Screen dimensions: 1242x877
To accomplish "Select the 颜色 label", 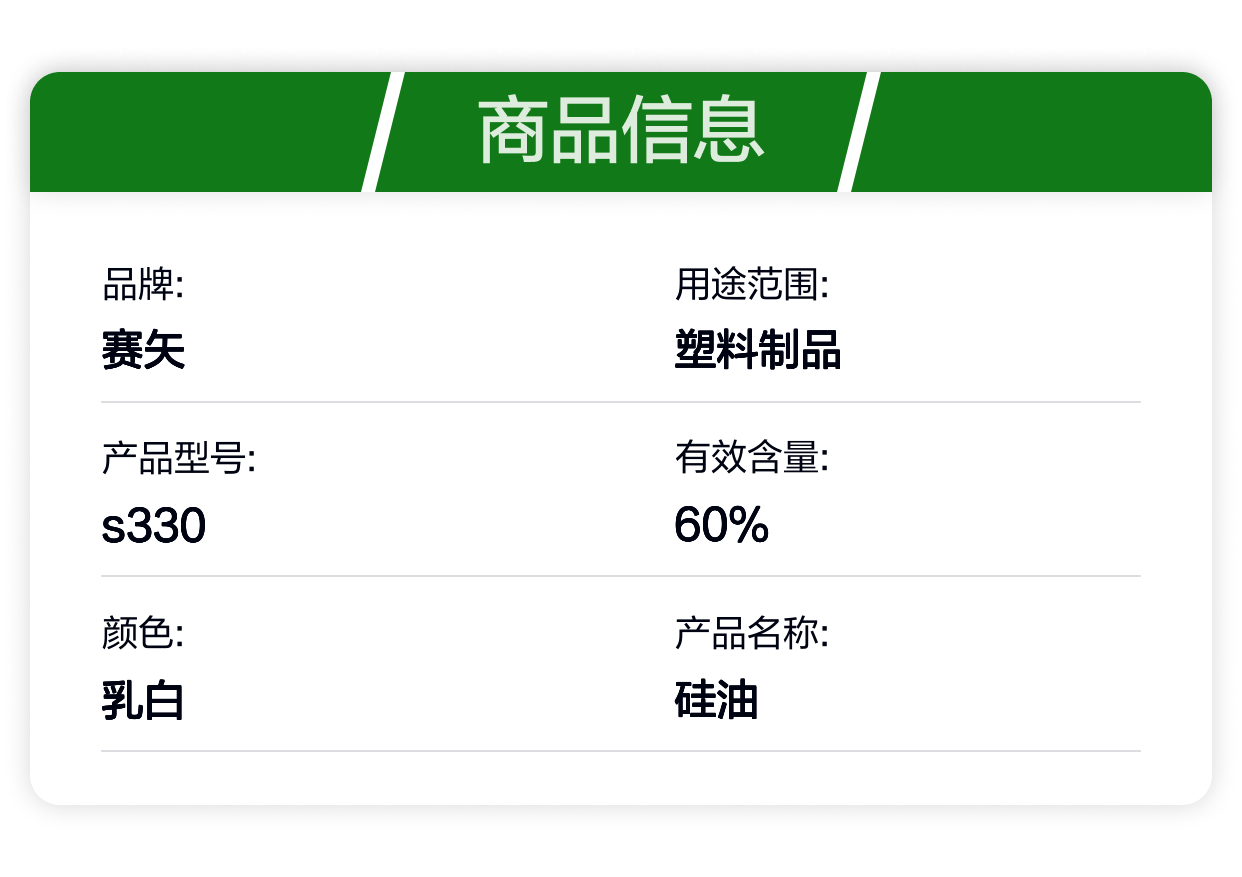I will pyautogui.click(x=143, y=634).
